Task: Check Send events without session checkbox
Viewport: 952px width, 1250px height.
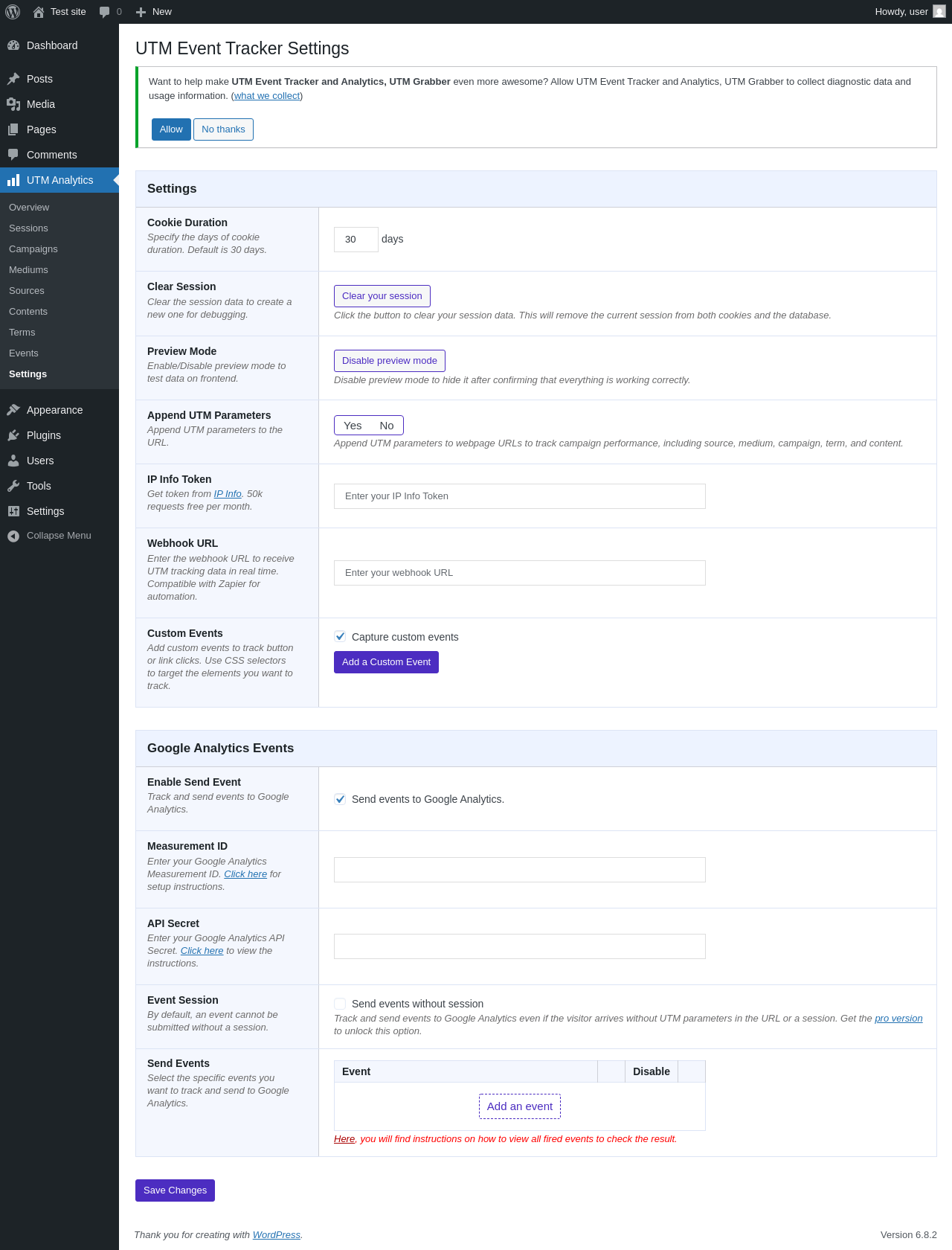Action: tap(340, 1004)
